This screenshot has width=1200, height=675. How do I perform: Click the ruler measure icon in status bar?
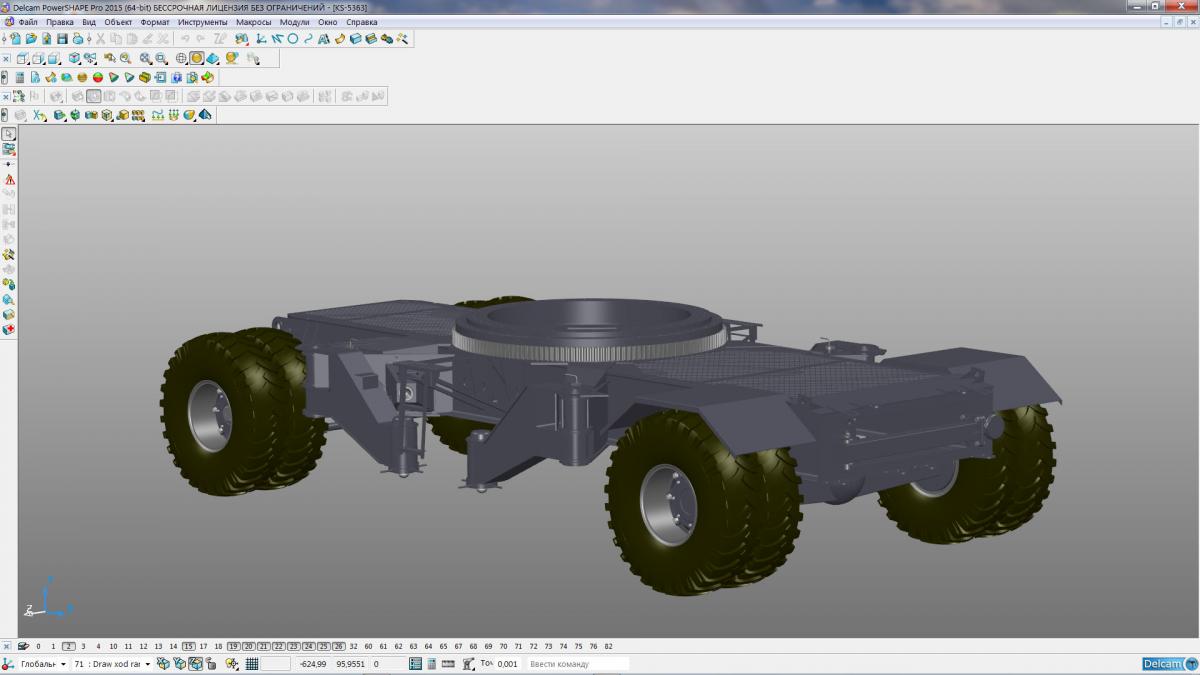[x=448, y=664]
